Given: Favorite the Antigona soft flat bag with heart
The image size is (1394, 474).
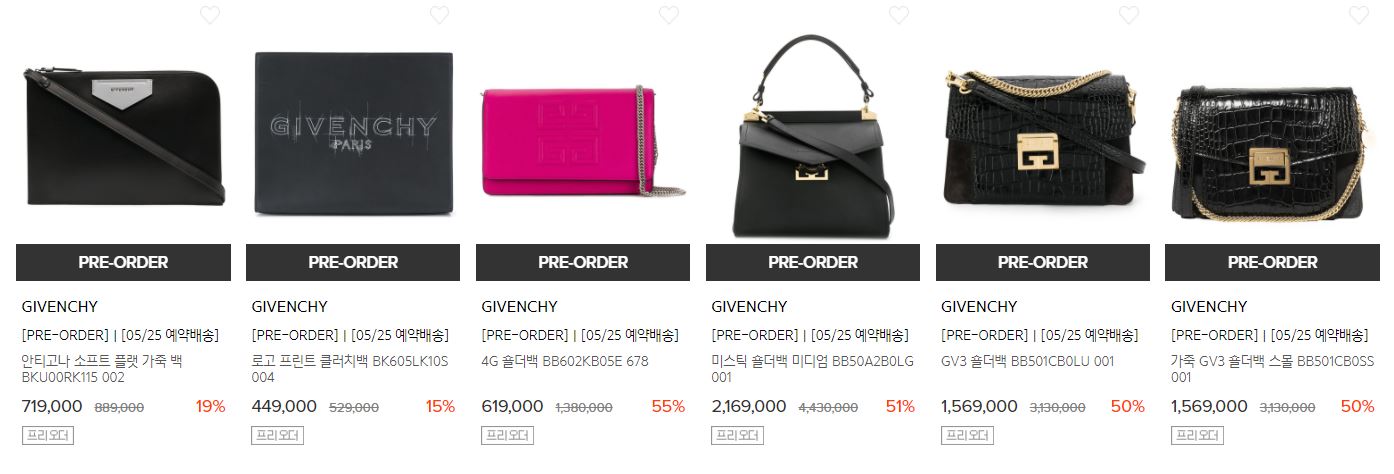Looking at the screenshot, I should 209,15.
